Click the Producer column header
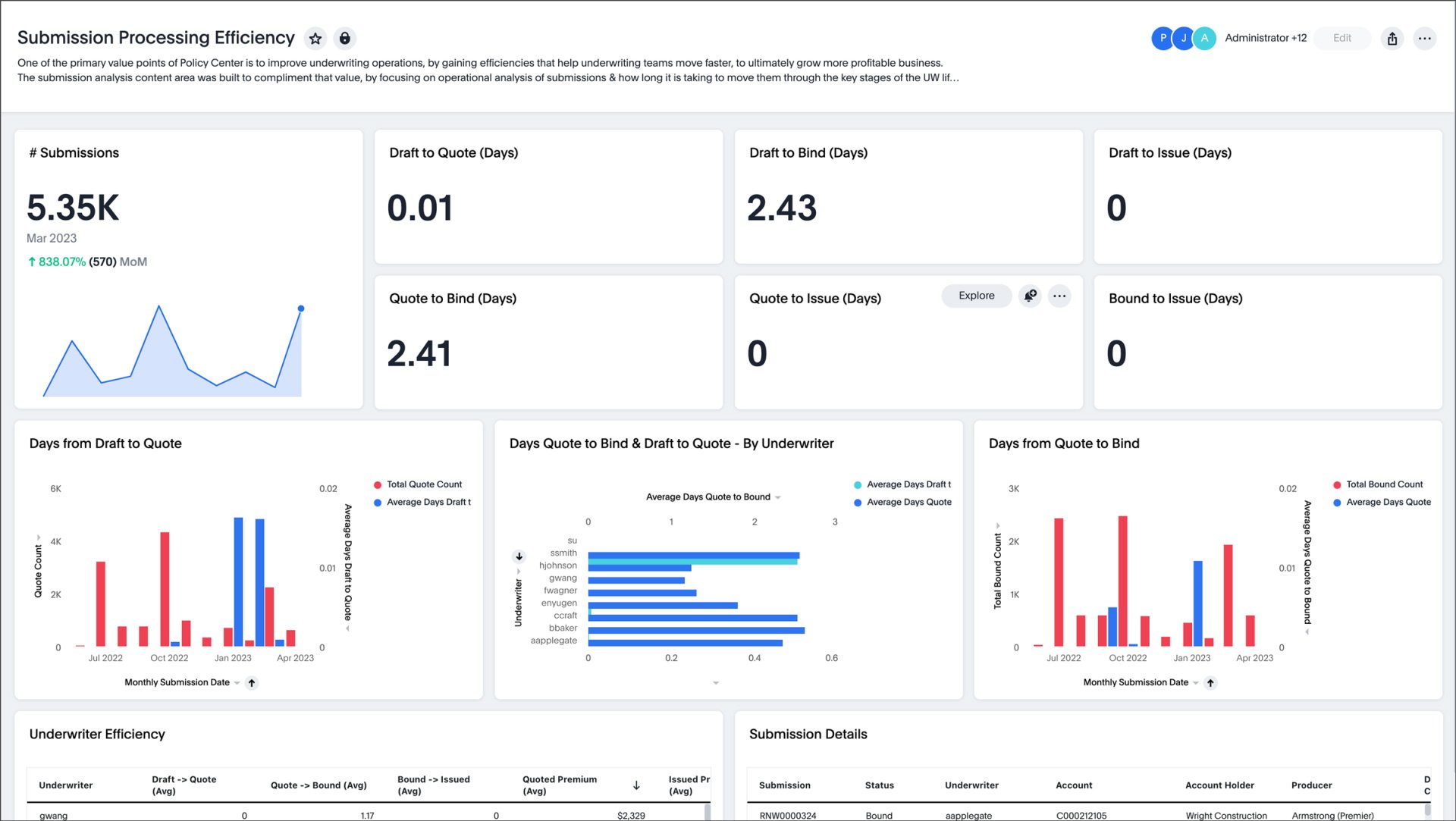Viewport: 1456px width, 821px height. tap(1312, 785)
